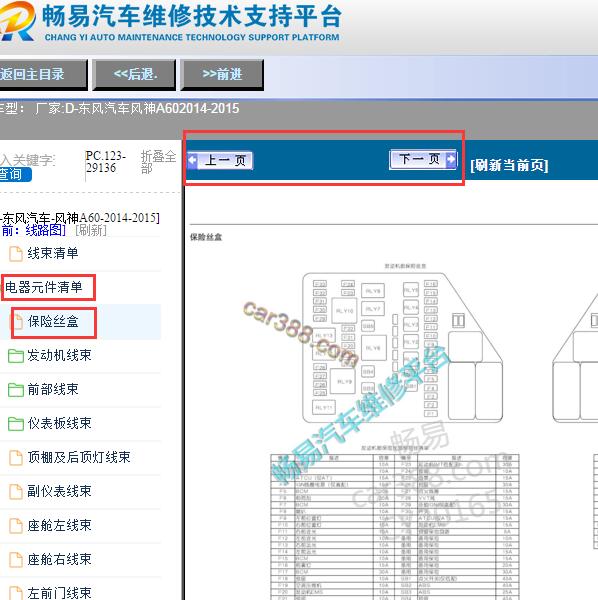The height and width of the screenshot is (600, 598).
Task: Click the document icon beside 副仪表线束
Action: tap(16, 492)
